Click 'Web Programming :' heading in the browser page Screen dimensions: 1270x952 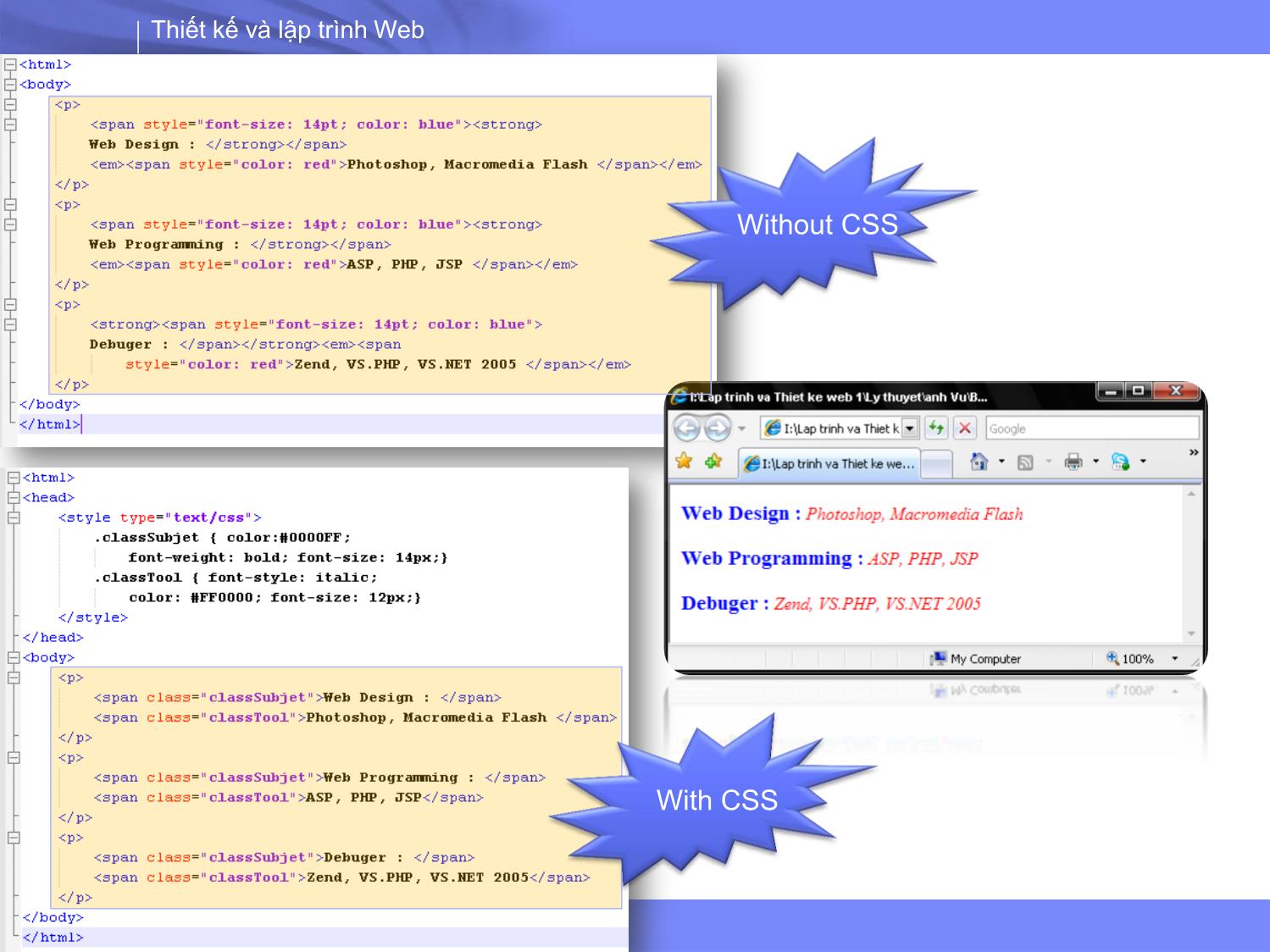[x=772, y=558]
